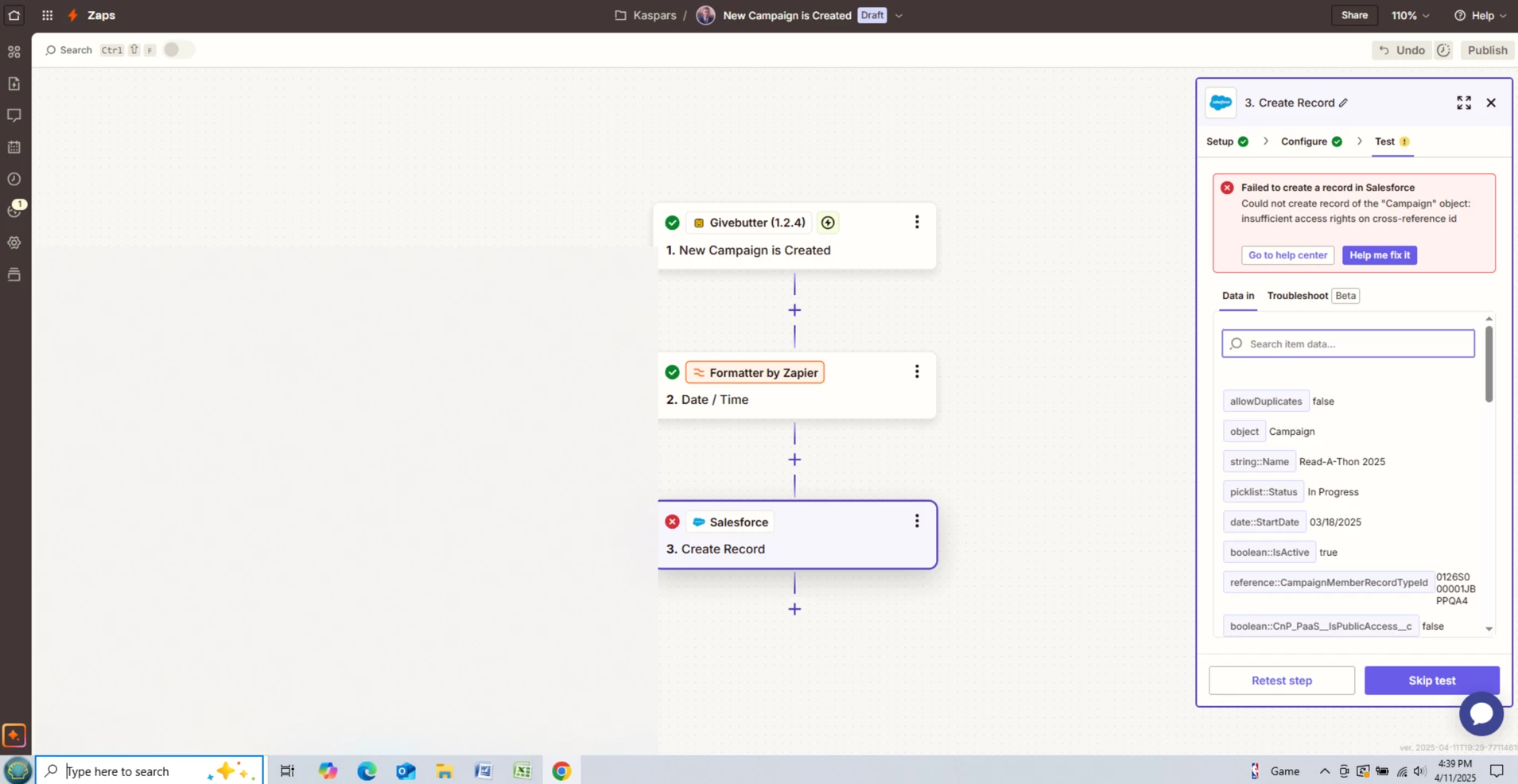Open the 110% zoom dropdown

click(1410, 15)
